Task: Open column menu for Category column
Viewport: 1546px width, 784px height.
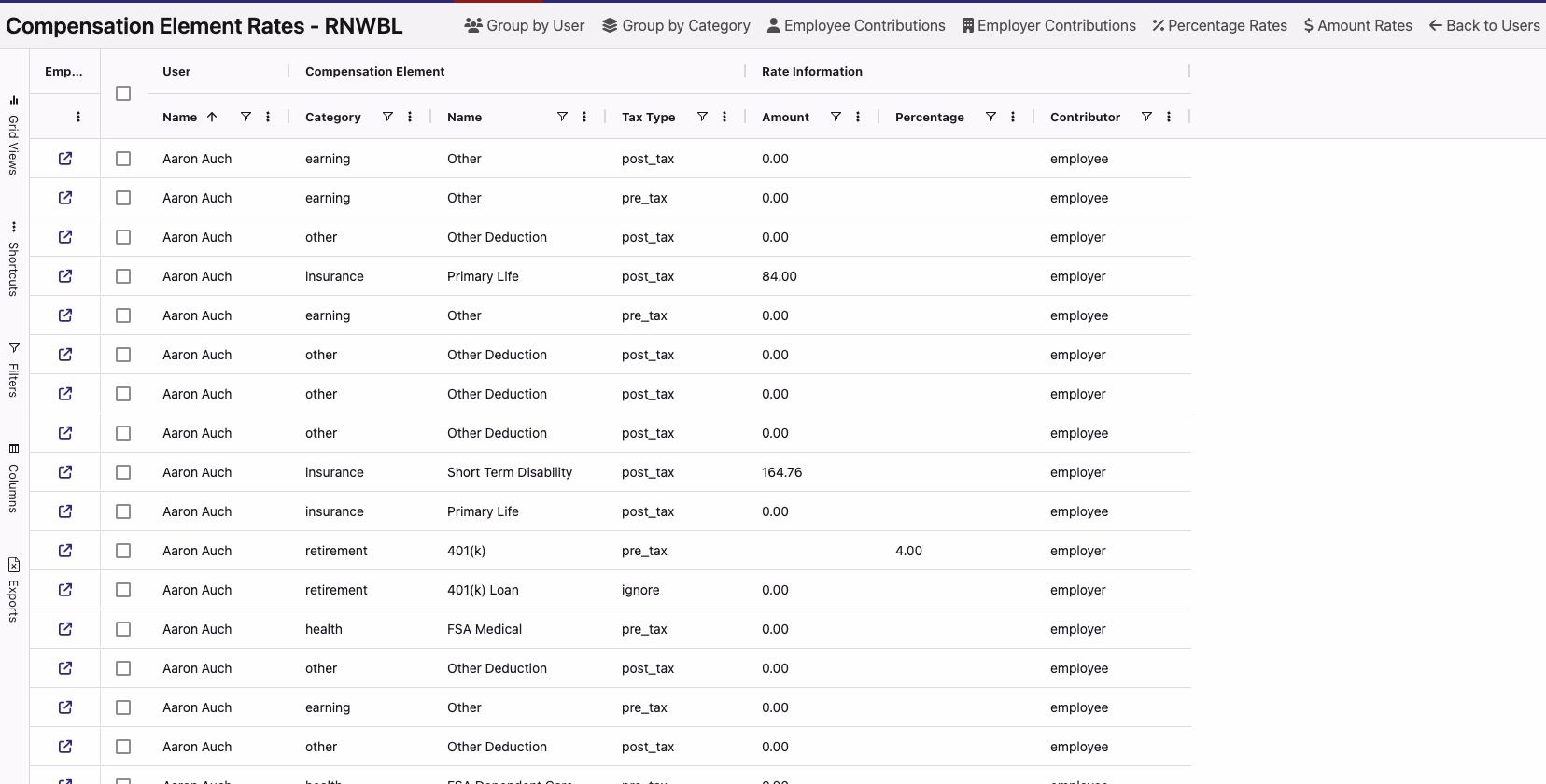Action: click(410, 117)
